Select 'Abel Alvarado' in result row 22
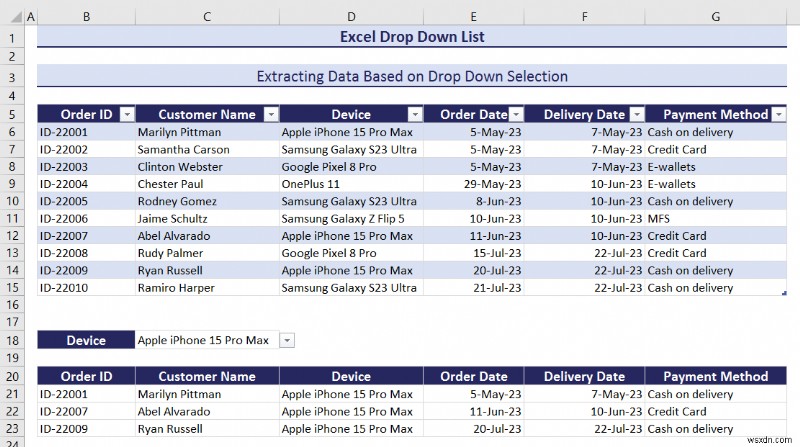Image resolution: width=800 pixels, height=447 pixels. pos(207,412)
